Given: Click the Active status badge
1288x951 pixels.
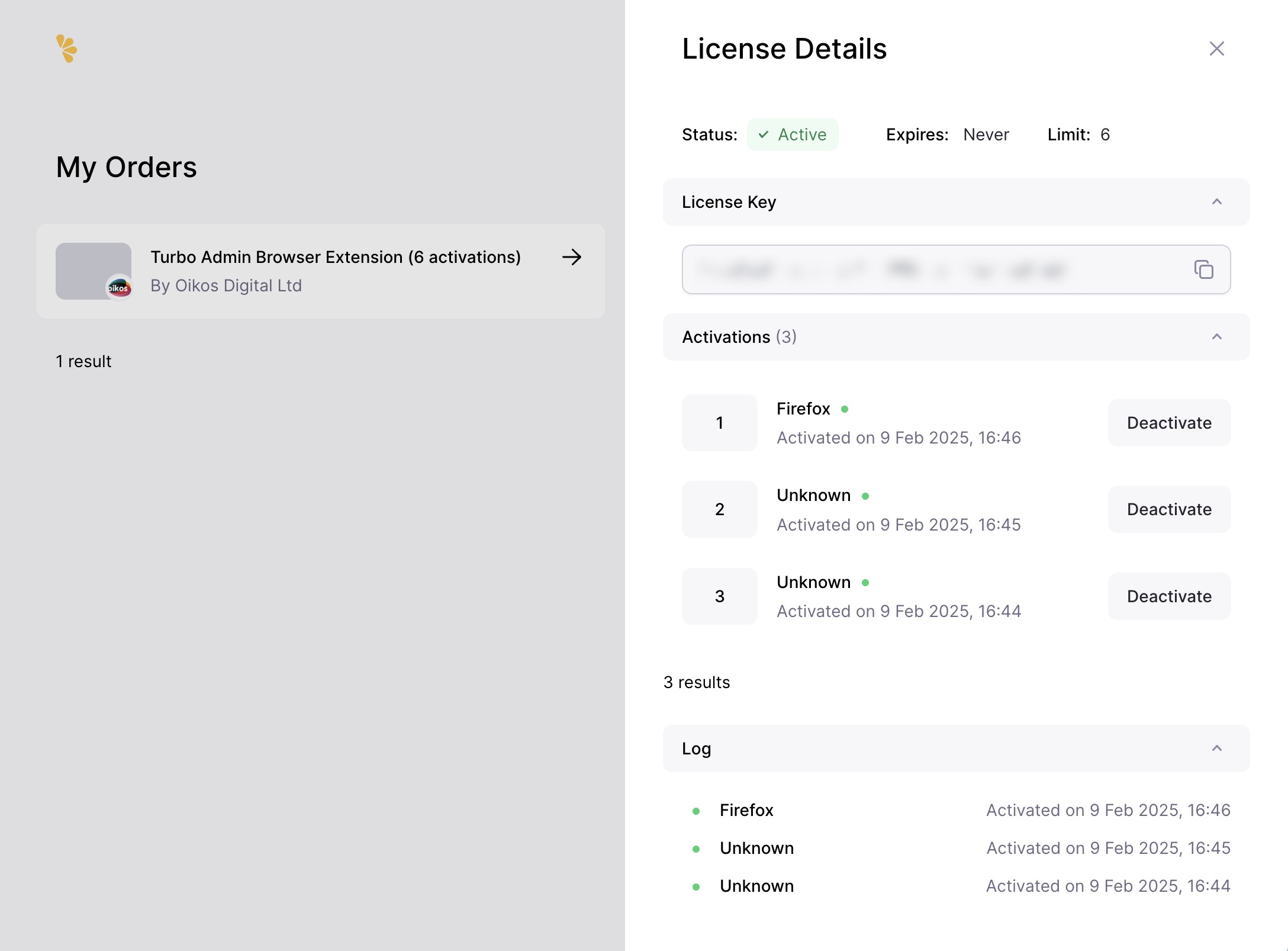Looking at the screenshot, I should coord(793,134).
